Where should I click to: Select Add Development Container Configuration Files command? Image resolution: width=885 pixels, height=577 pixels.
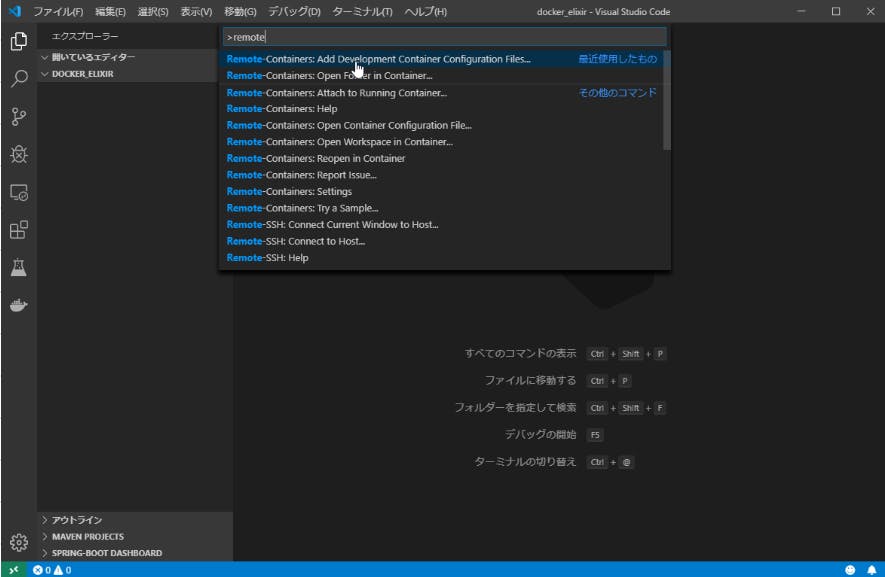pos(441,59)
